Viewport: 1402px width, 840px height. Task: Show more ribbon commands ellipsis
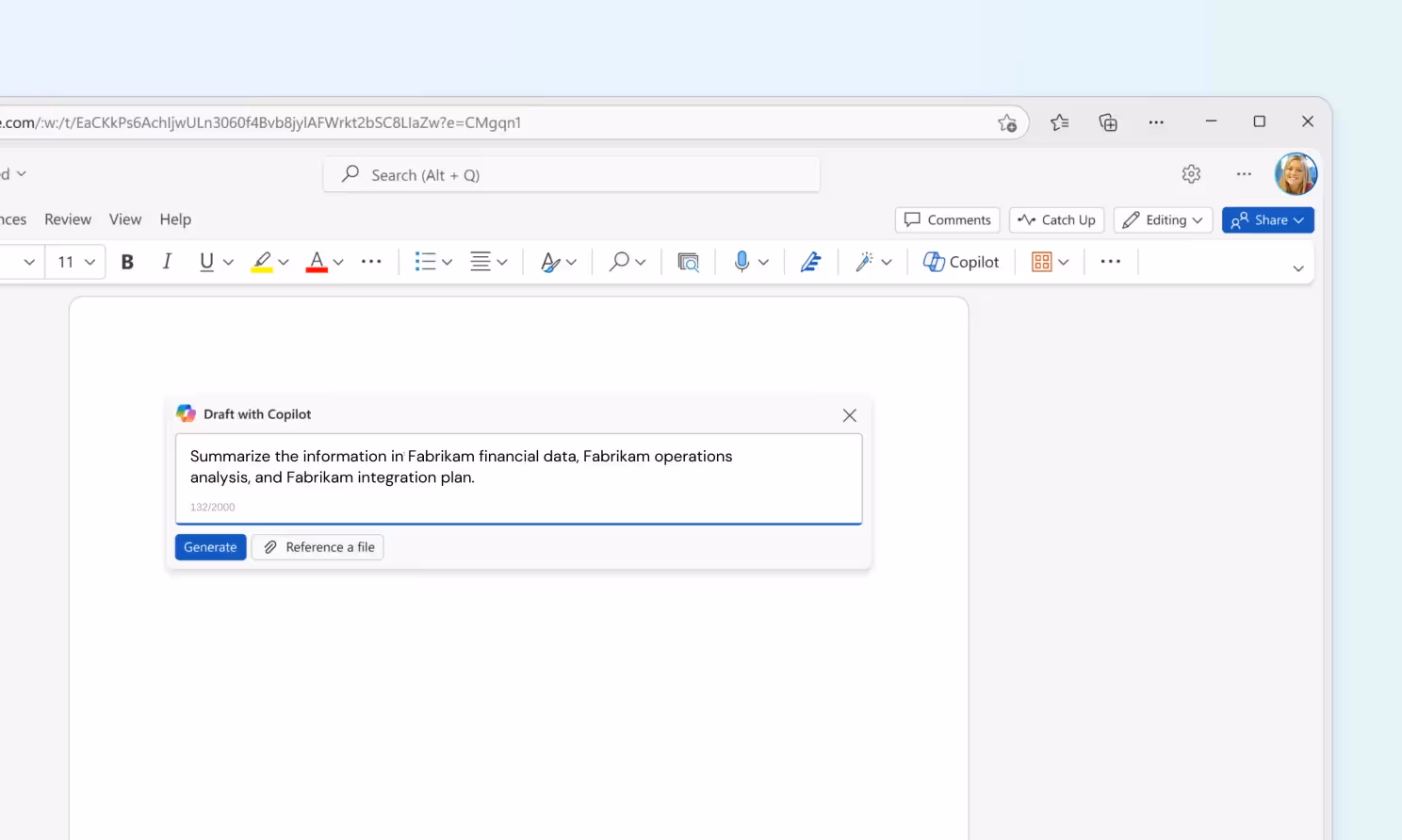coord(1111,262)
